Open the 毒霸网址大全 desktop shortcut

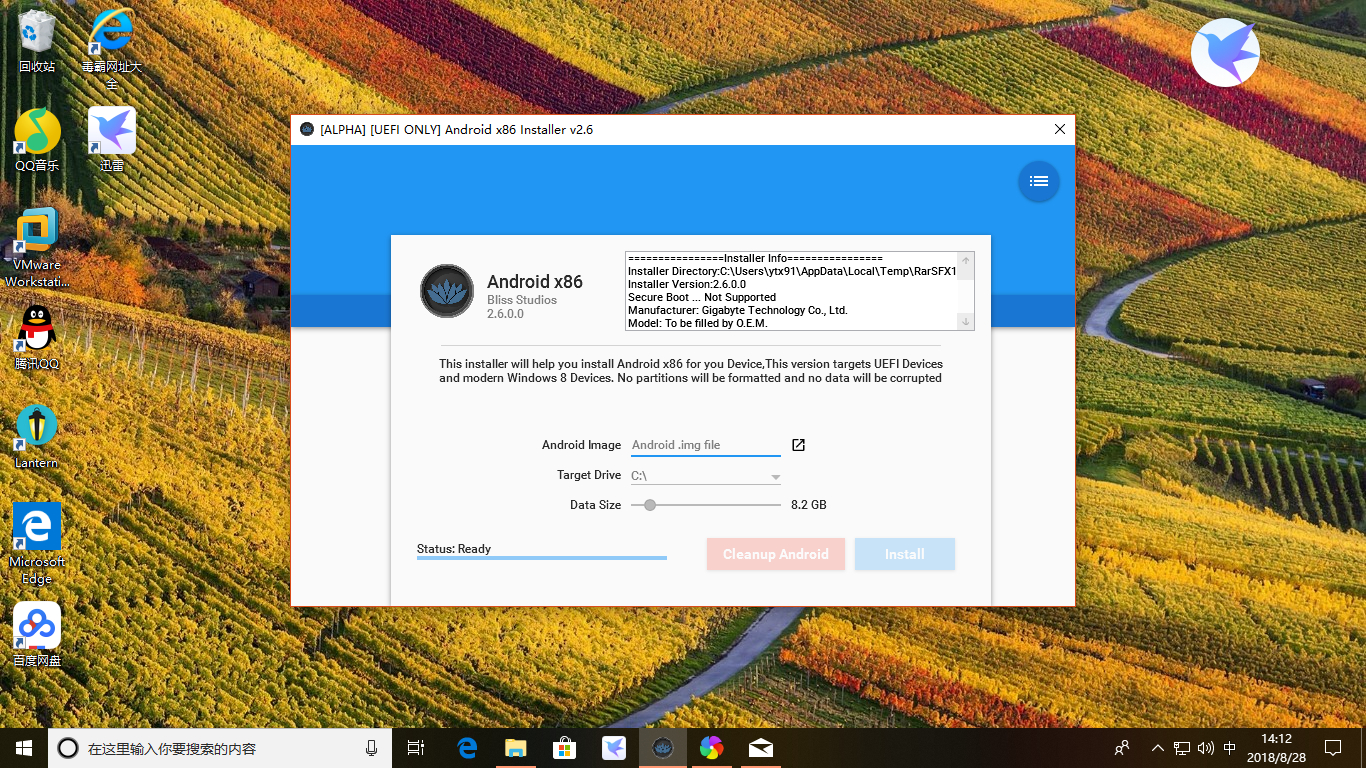coord(112,48)
